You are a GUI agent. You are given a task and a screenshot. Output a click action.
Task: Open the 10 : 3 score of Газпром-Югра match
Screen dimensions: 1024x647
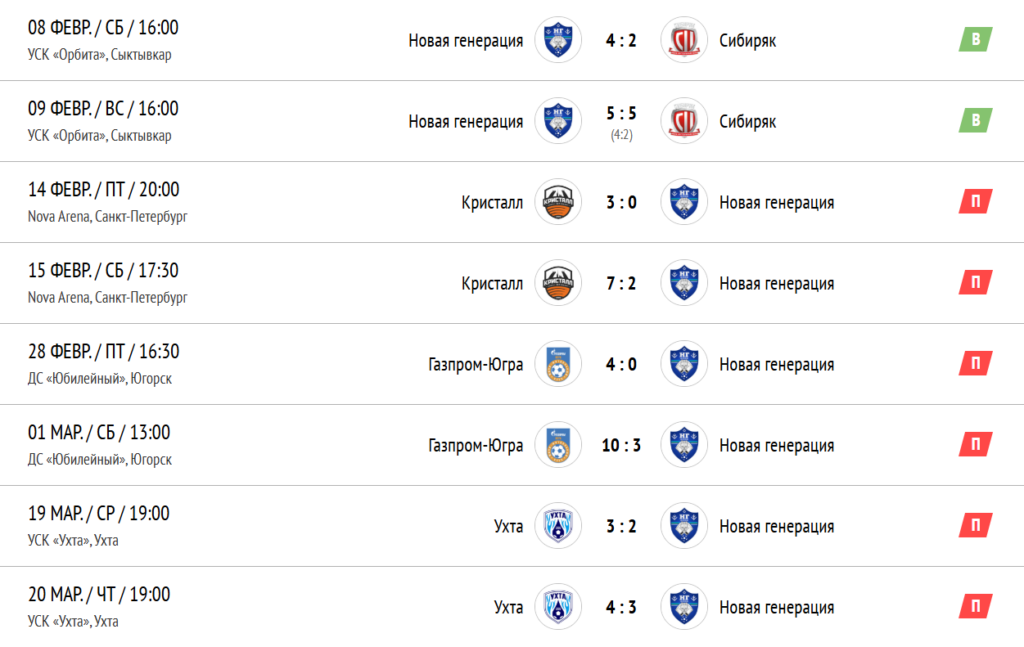click(621, 445)
